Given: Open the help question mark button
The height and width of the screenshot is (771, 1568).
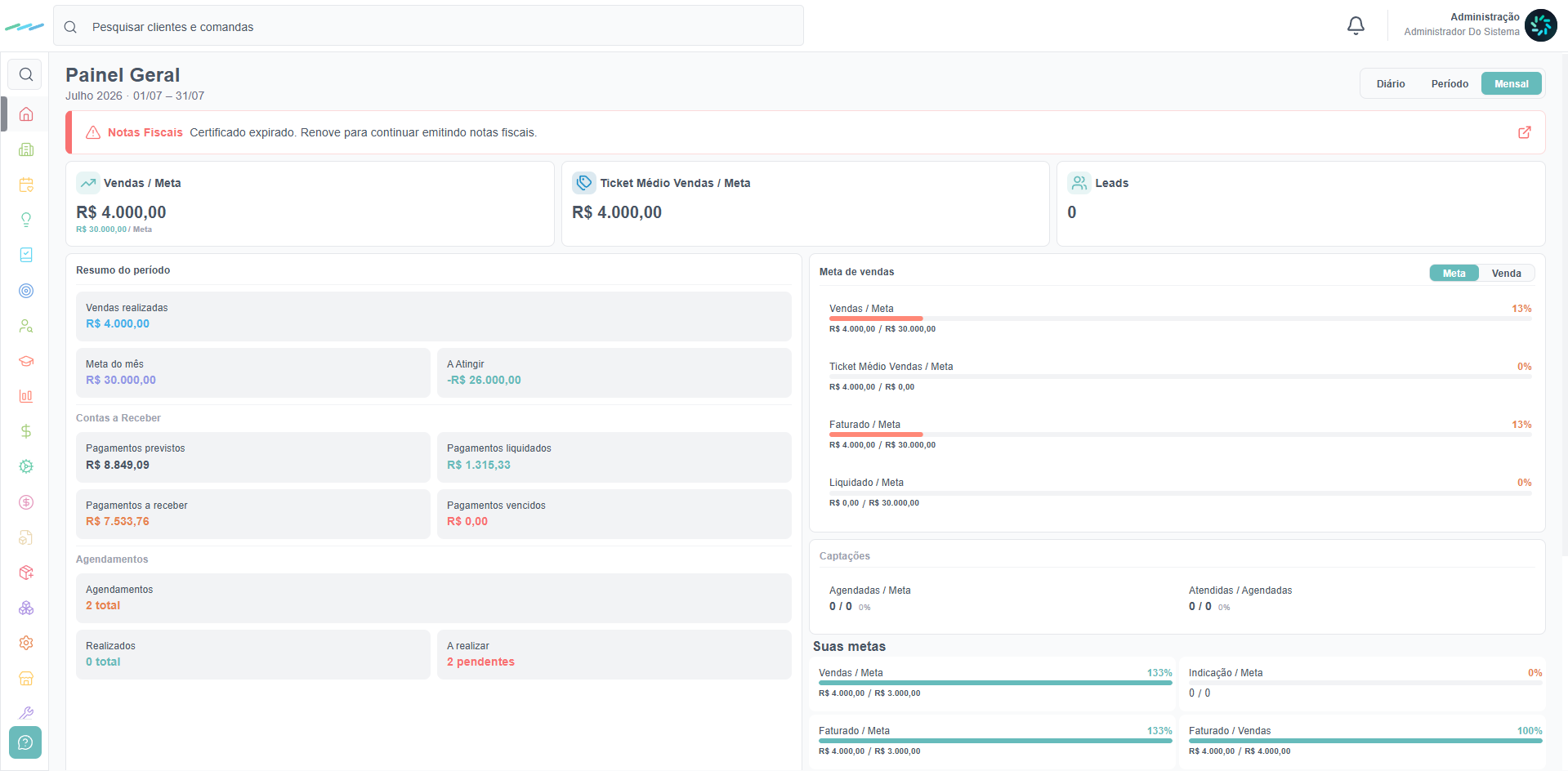Looking at the screenshot, I should tap(25, 742).
